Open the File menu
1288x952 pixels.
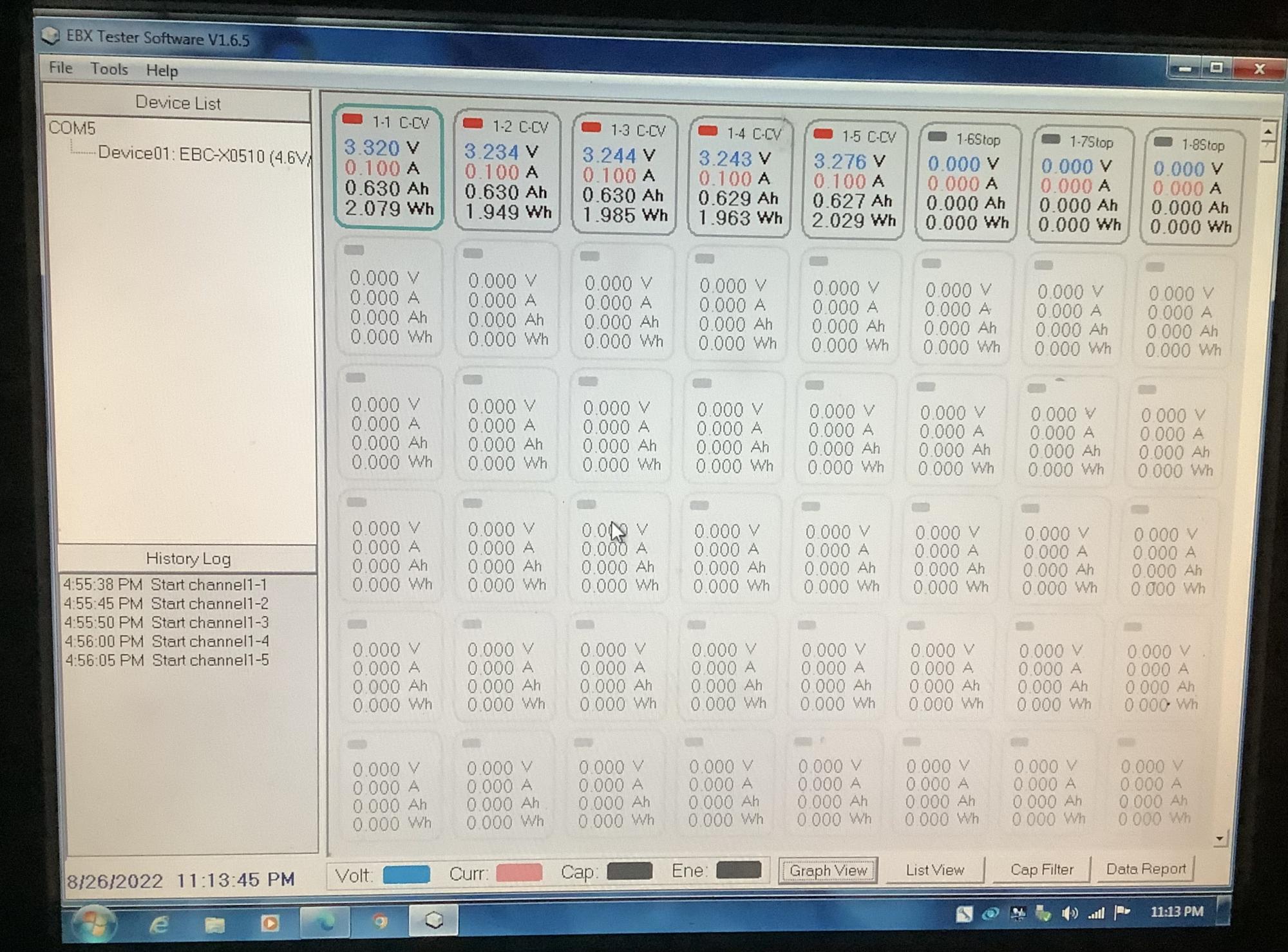tap(61, 67)
